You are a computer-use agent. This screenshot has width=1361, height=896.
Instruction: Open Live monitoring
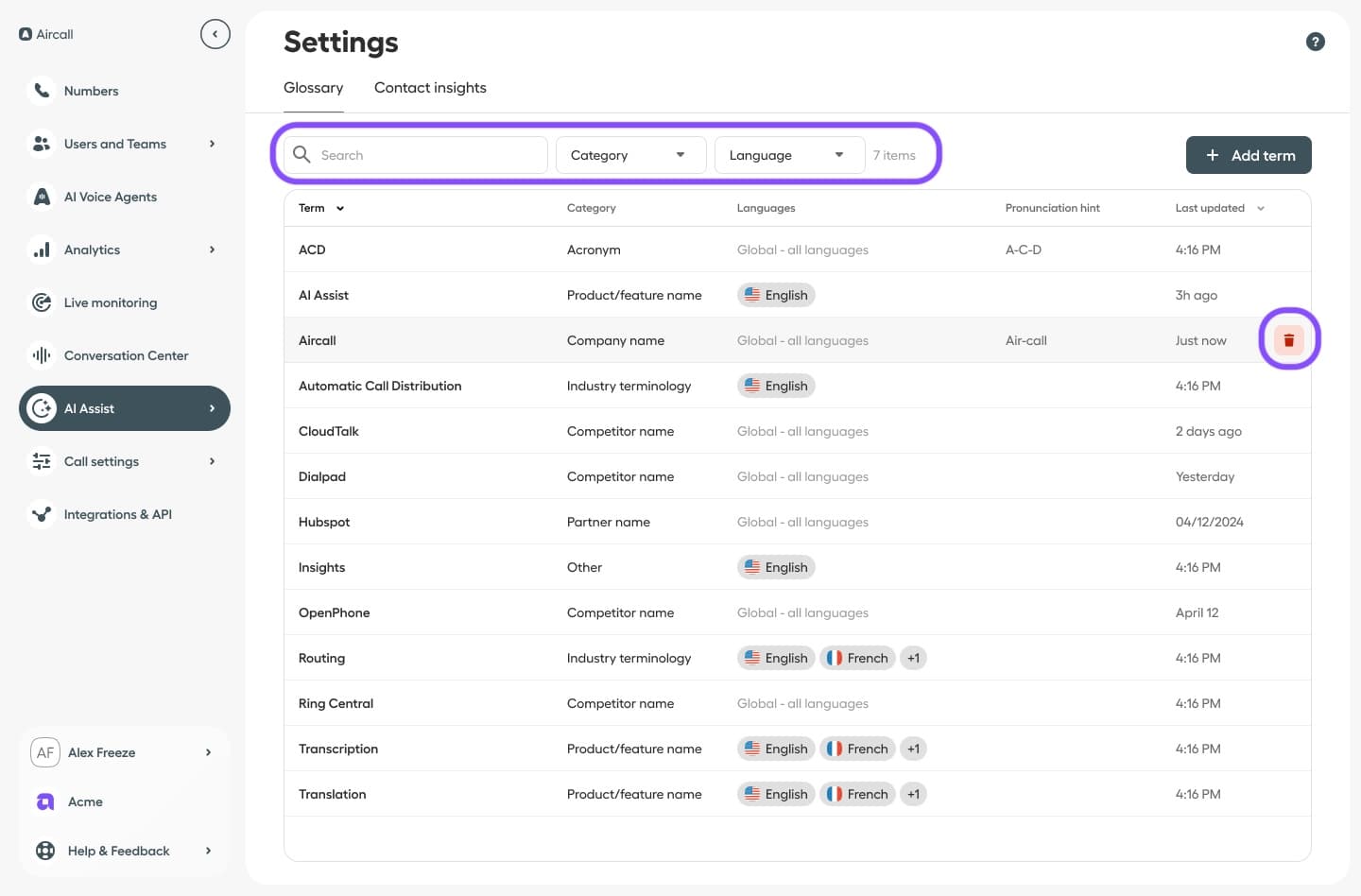111,302
